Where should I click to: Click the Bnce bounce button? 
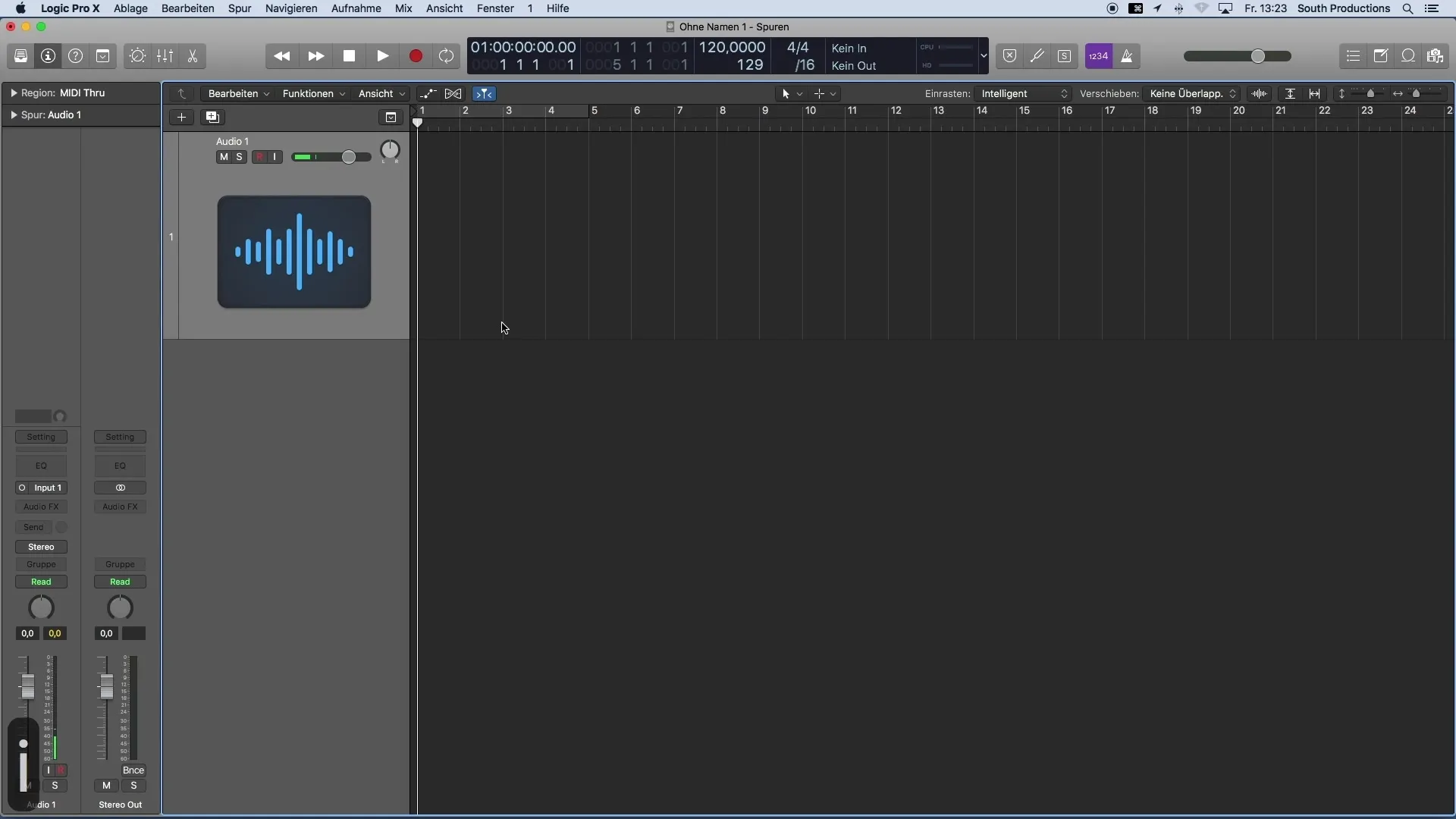point(133,770)
